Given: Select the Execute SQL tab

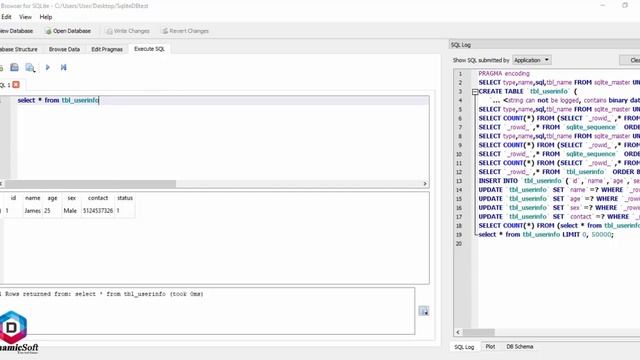Looking at the screenshot, I should click(x=149, y=49).
